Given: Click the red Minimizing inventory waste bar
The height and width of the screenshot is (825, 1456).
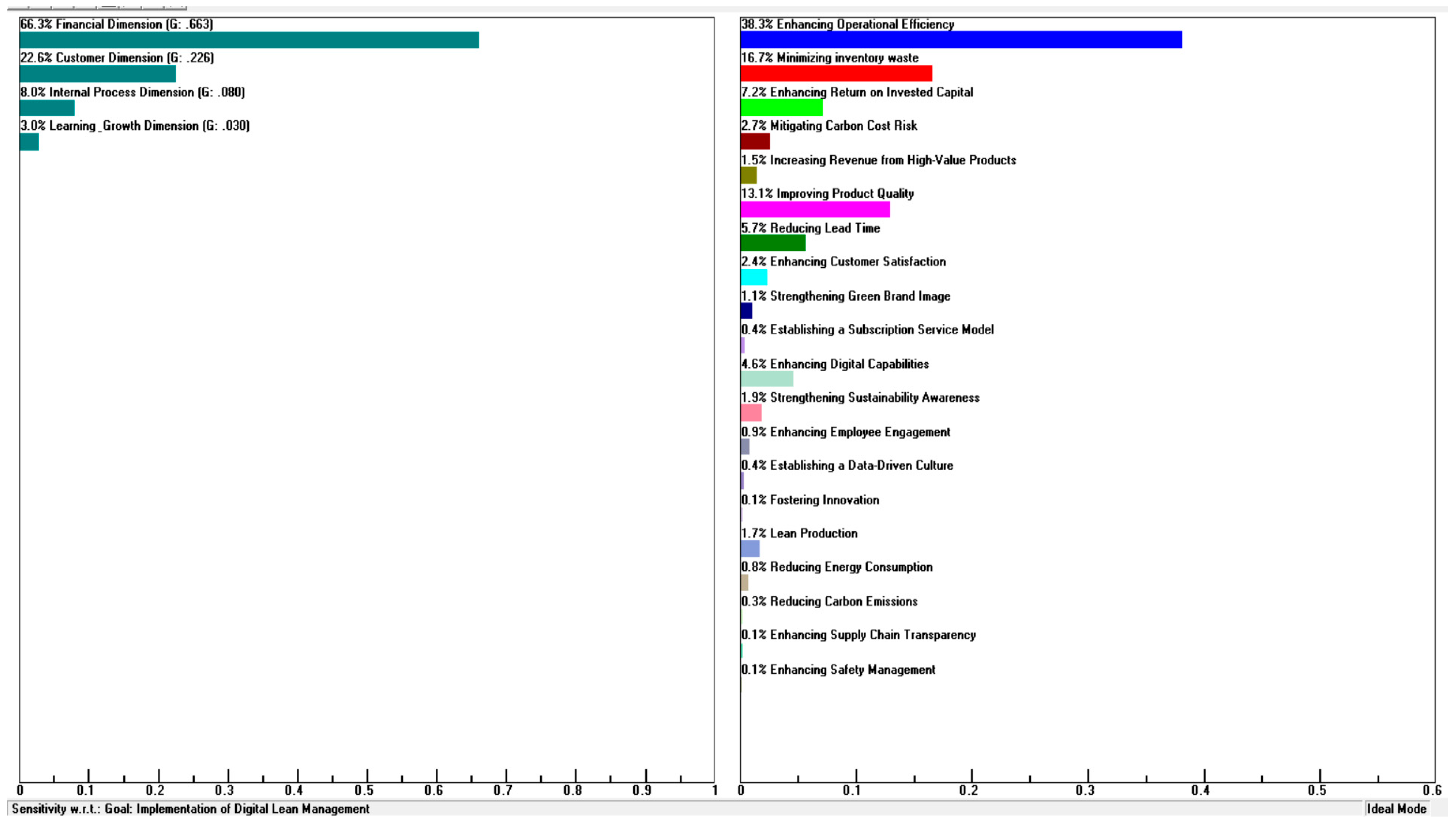Looking at the screenshot, I should coord(836,74).
